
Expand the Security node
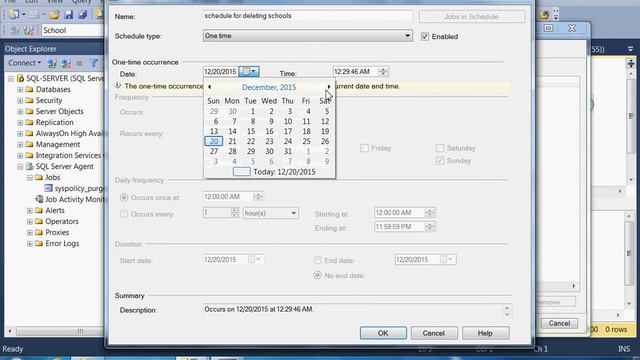click(20, 100)
